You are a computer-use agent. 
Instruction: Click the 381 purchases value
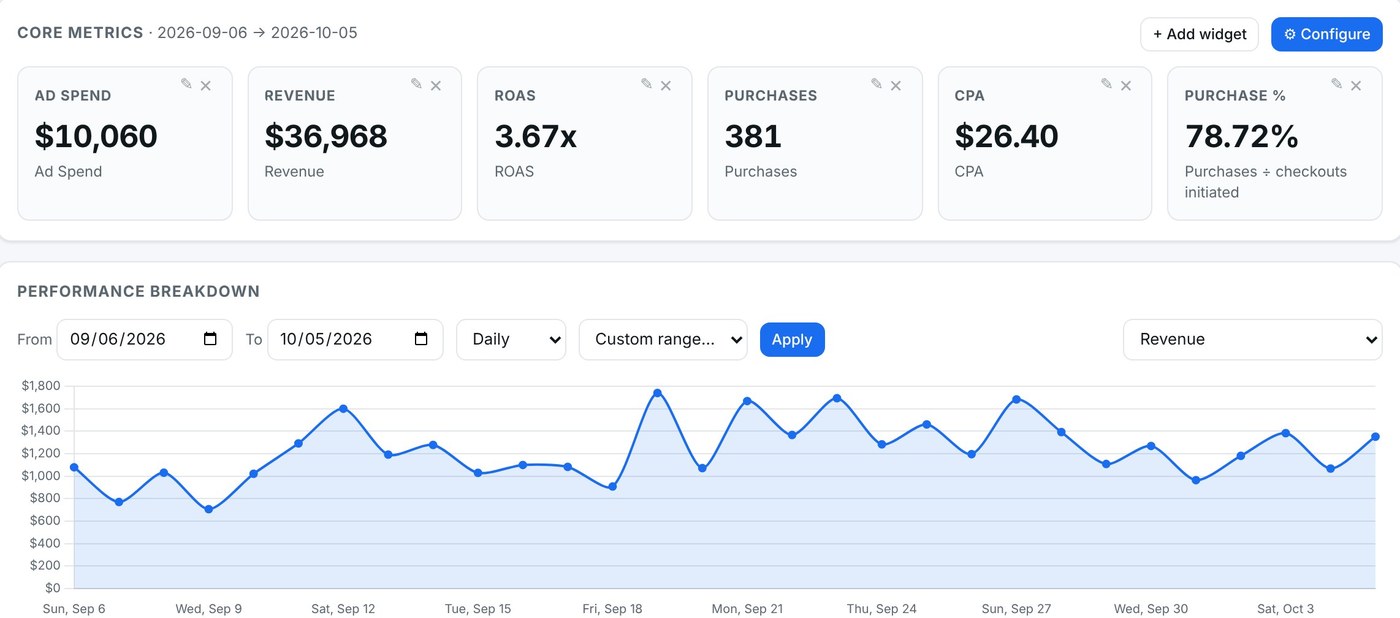[753, 136]
